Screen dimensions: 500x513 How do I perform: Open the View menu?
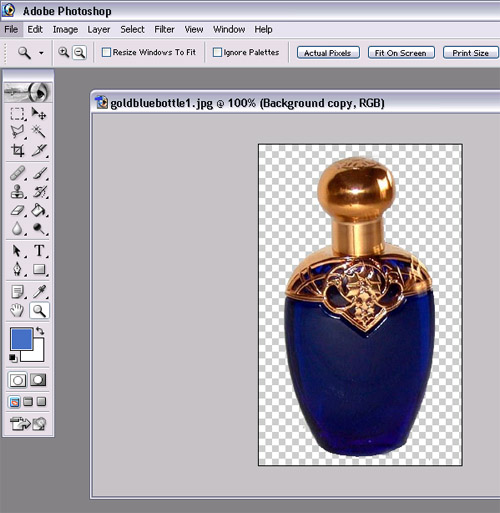point(194,29)
